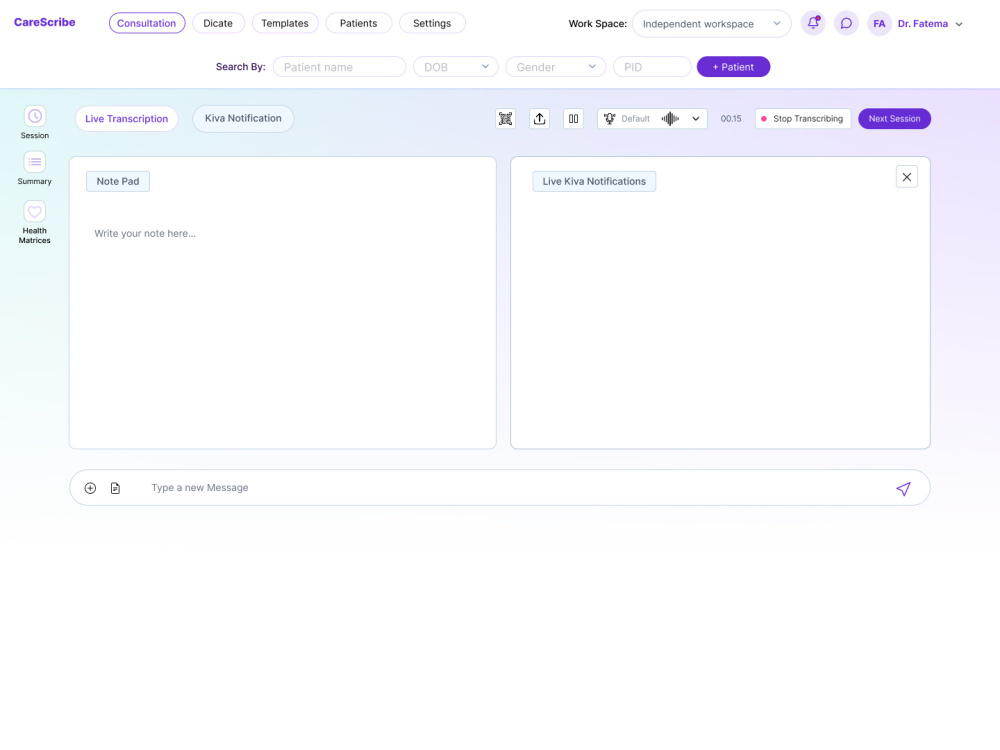1000x750 pixels.
Task: Open the Health Matrices heart icon
Action: pos(34,211)
